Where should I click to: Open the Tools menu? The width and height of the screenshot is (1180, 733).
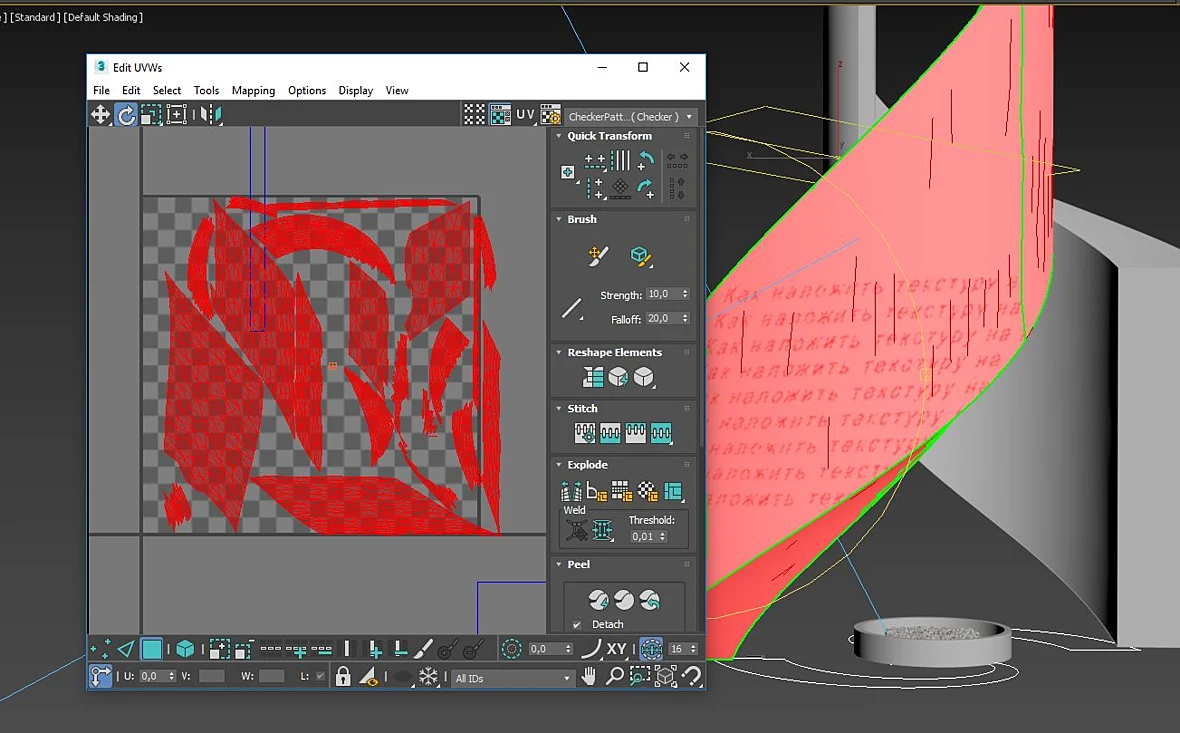(206, 90)
